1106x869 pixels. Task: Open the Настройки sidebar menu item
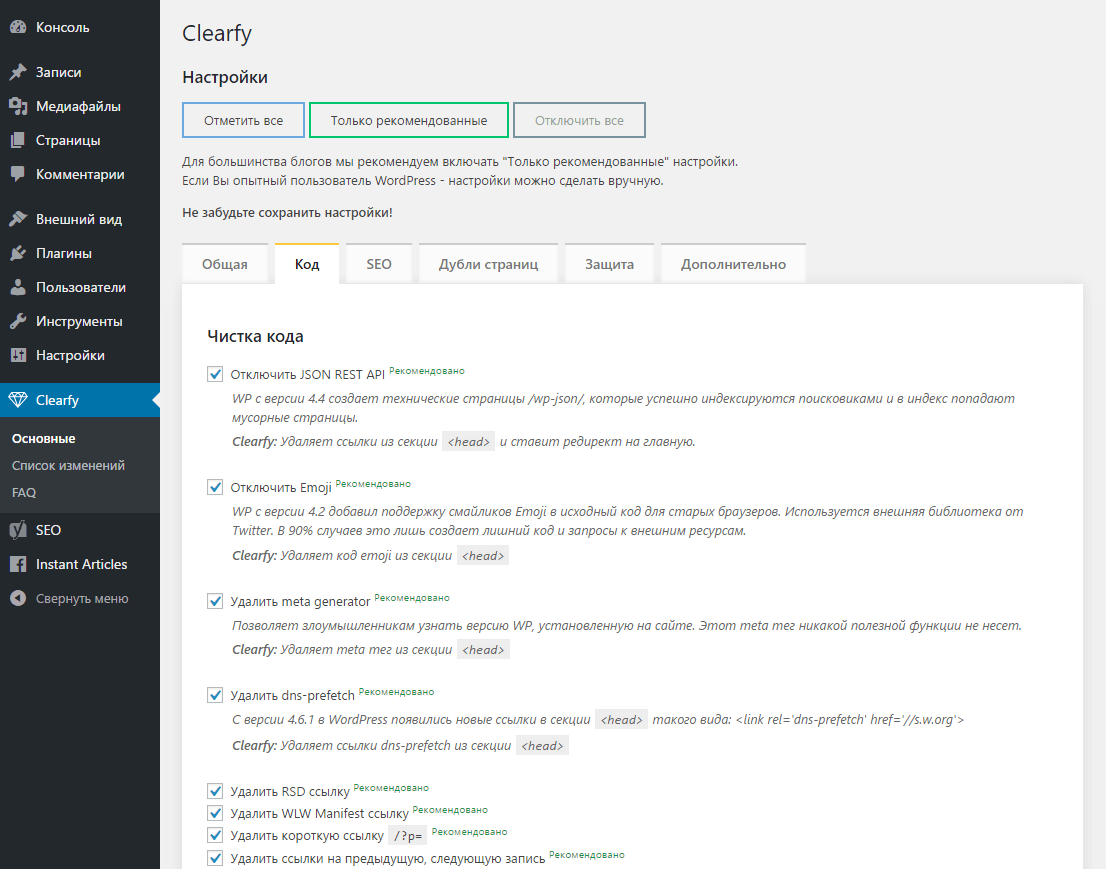tap(70, 355)
